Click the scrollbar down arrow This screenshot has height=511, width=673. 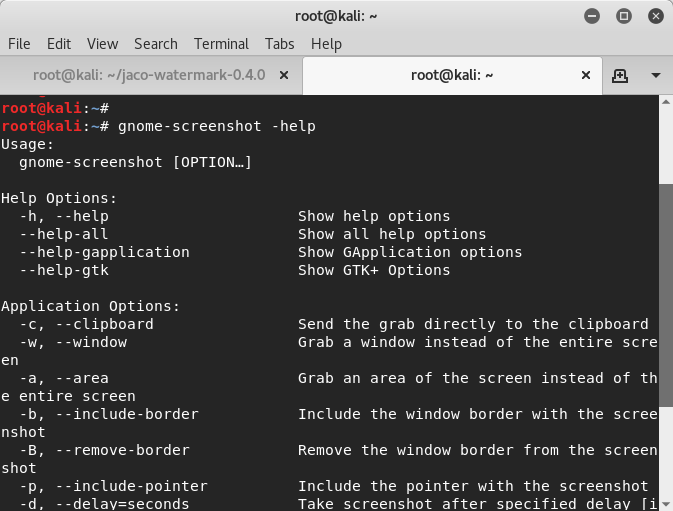pyautogui.click(x=666, y=504)
